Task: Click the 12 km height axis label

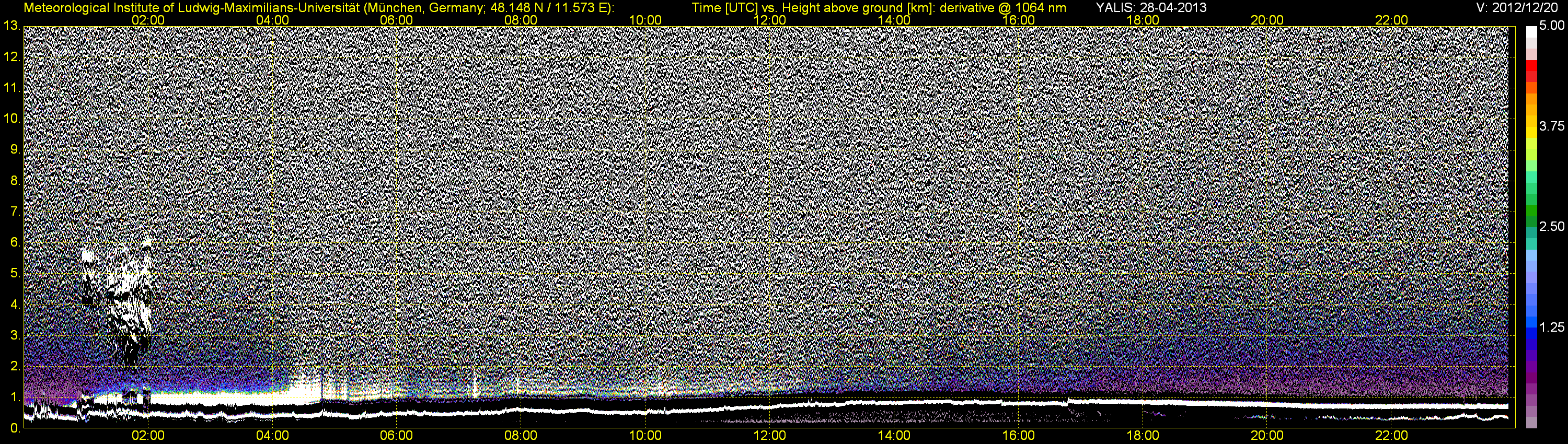Action: (x=11, y=57)
